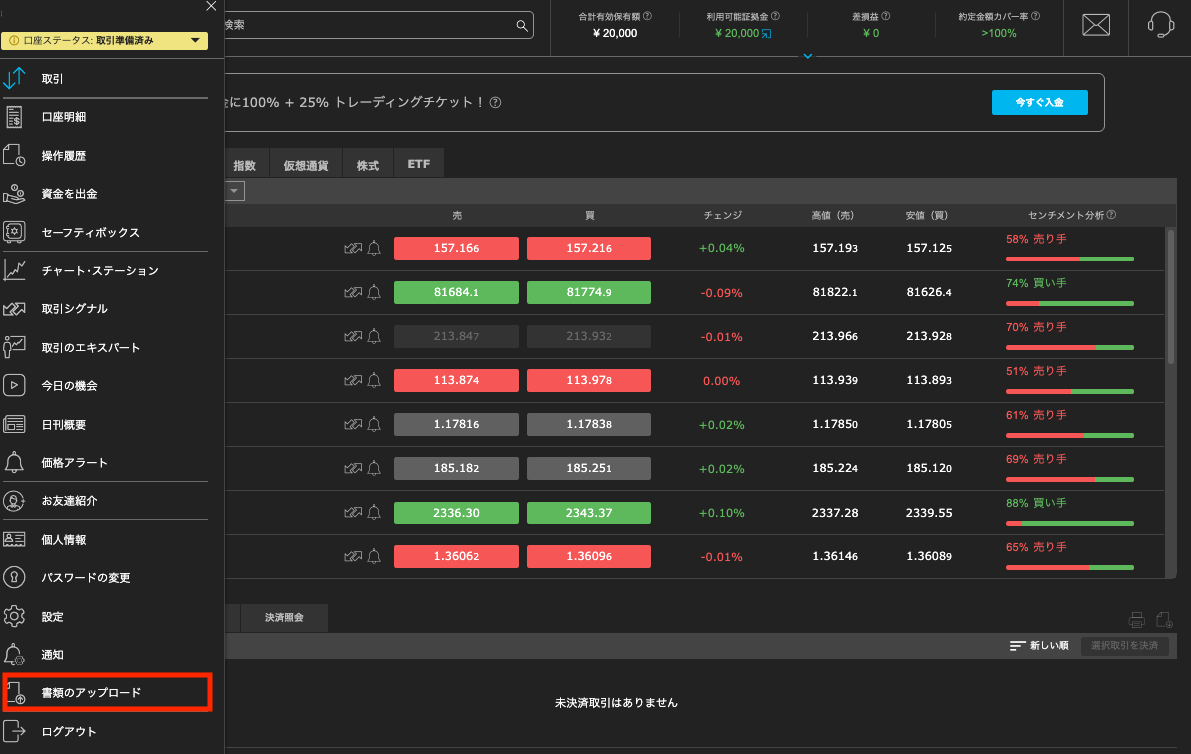Click the 価格アラート bell icon in sidebar
Image resolution: width=1191 pixels, height=754 pixels.
pyautogui.click(x=14, y=462)
